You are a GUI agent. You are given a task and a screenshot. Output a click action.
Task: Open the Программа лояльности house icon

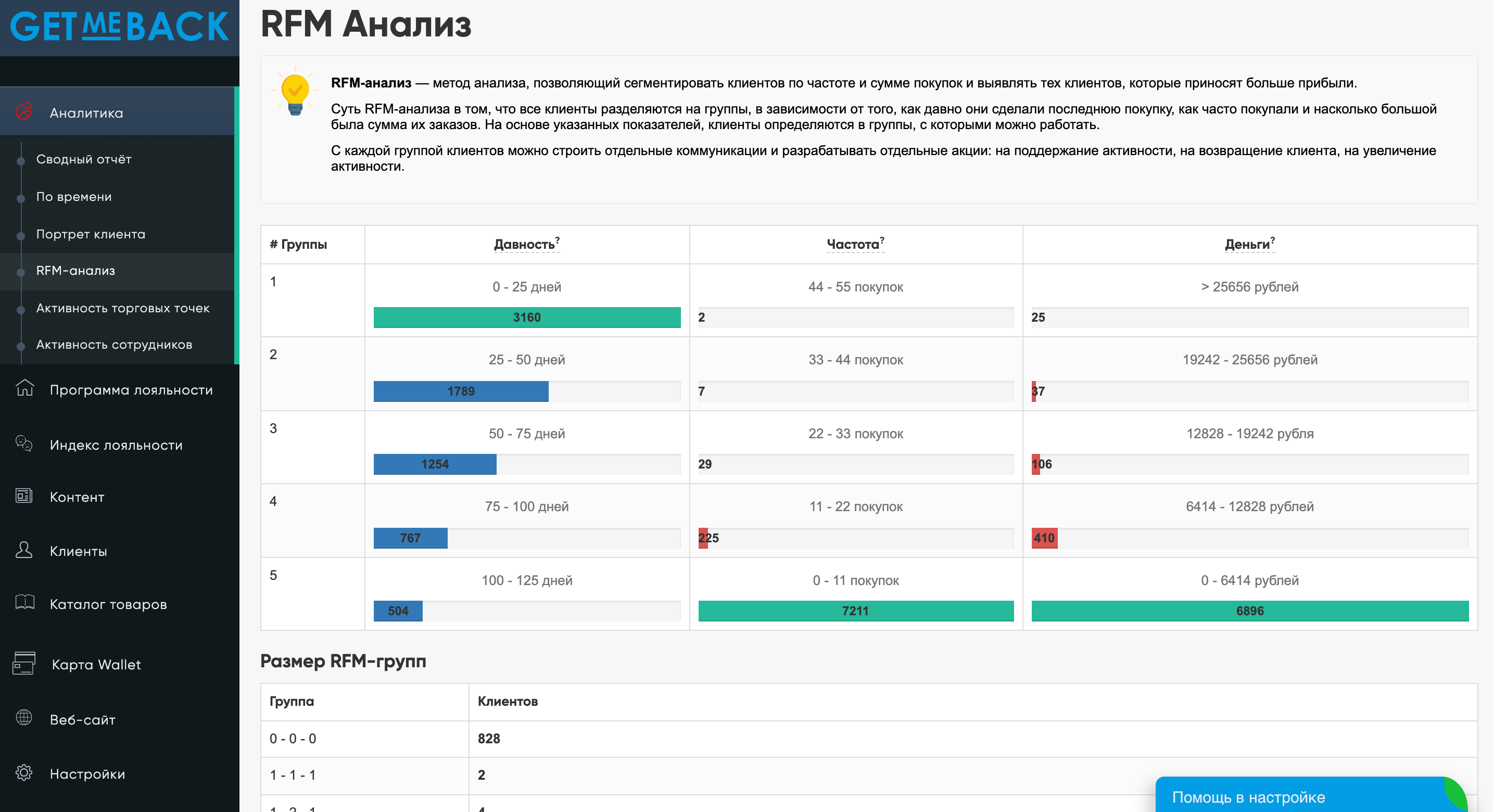coord(24,388)
